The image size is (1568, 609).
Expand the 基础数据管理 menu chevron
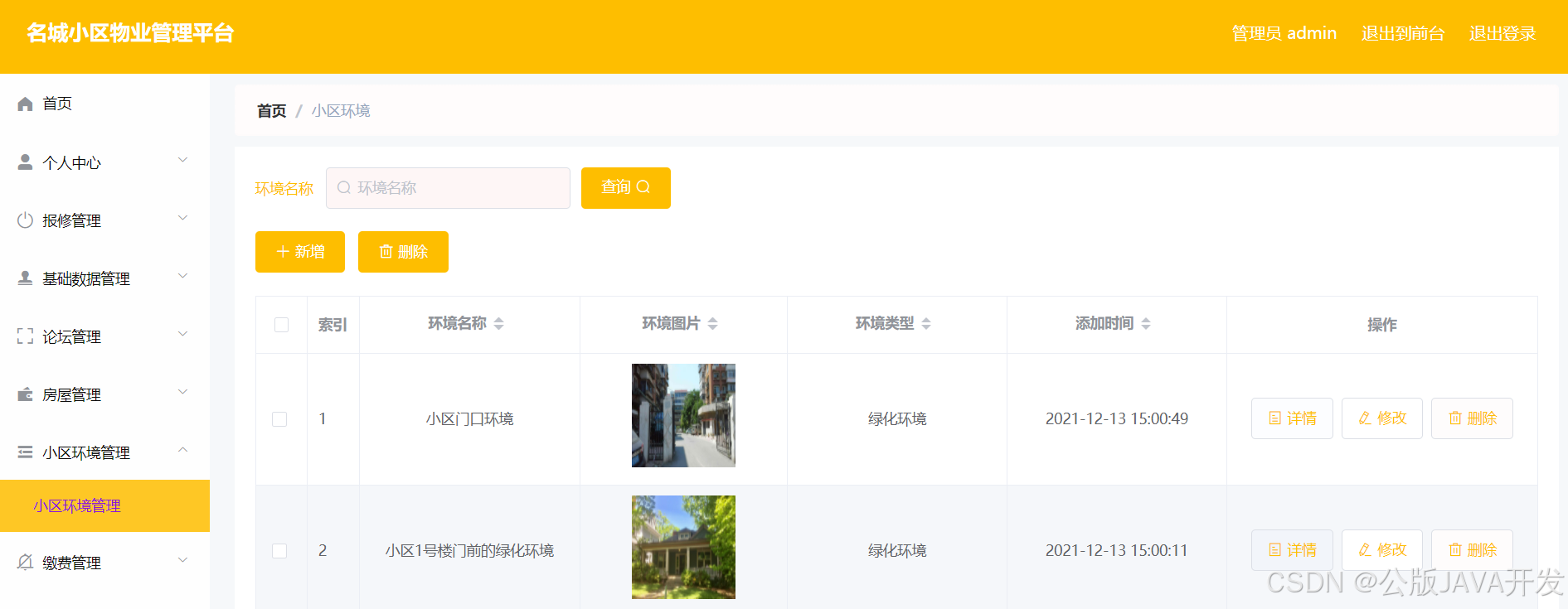point(183,276)
